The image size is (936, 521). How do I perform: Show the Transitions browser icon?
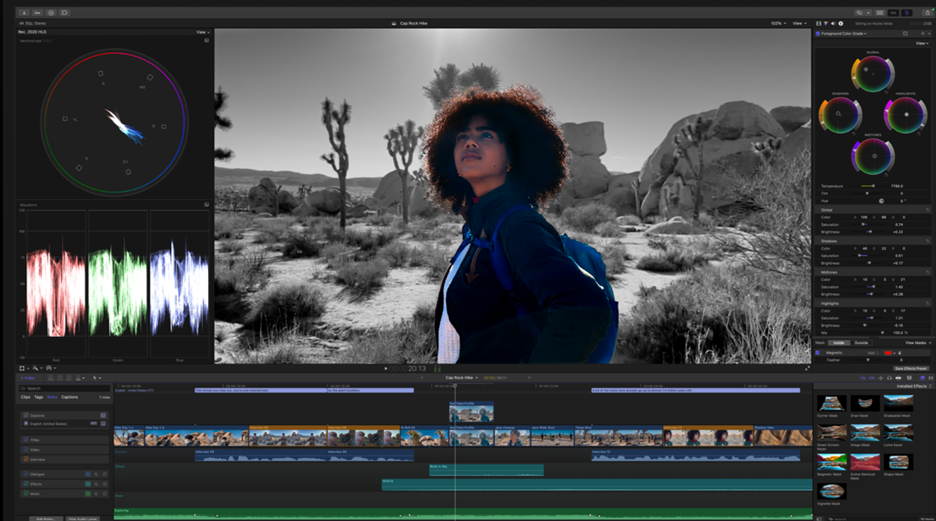point(931,378)
